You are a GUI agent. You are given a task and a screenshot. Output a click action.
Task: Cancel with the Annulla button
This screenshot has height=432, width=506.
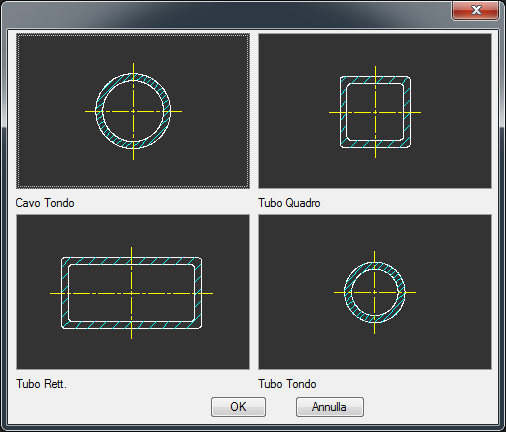pos(330,407)
